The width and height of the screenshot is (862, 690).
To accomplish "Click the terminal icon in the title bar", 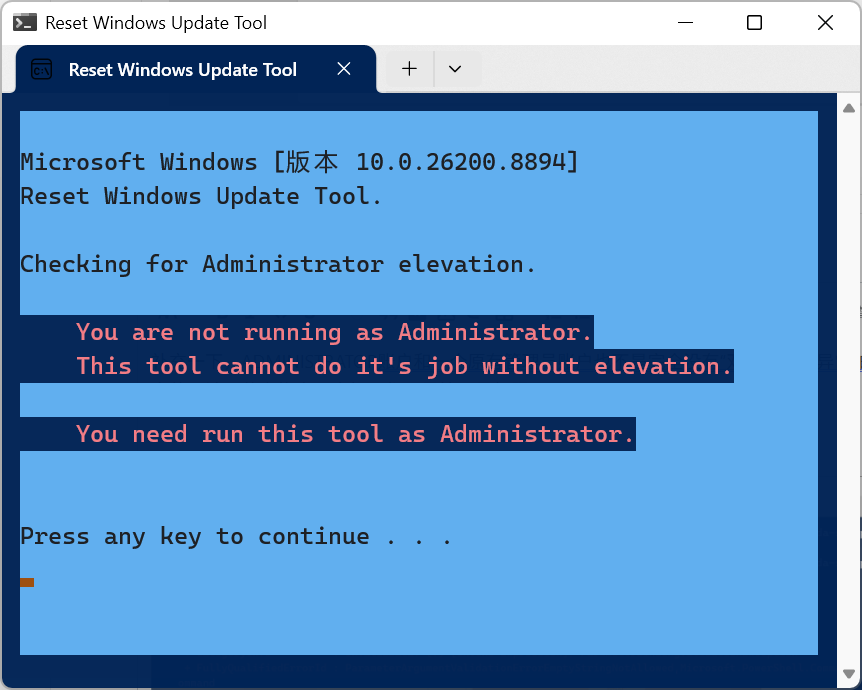I will pos(25,23).
